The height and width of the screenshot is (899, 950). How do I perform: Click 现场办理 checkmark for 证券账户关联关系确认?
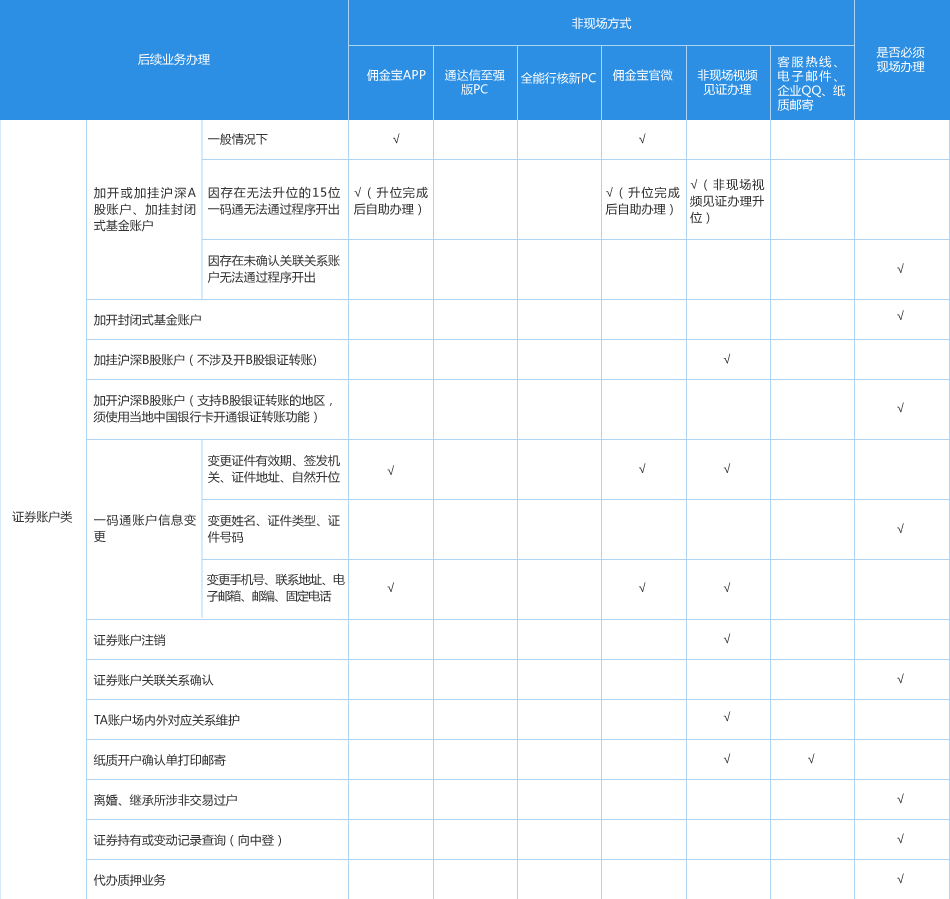900,678
